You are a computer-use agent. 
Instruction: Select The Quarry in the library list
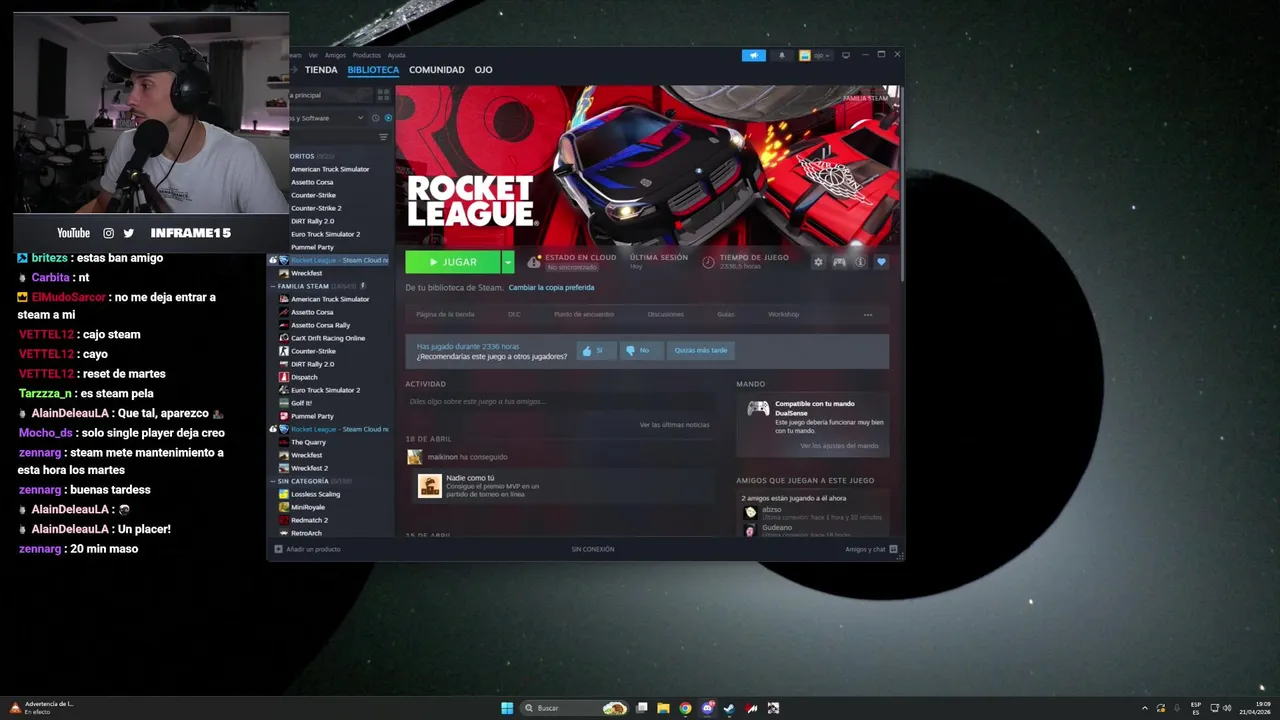tap(308, 442)
